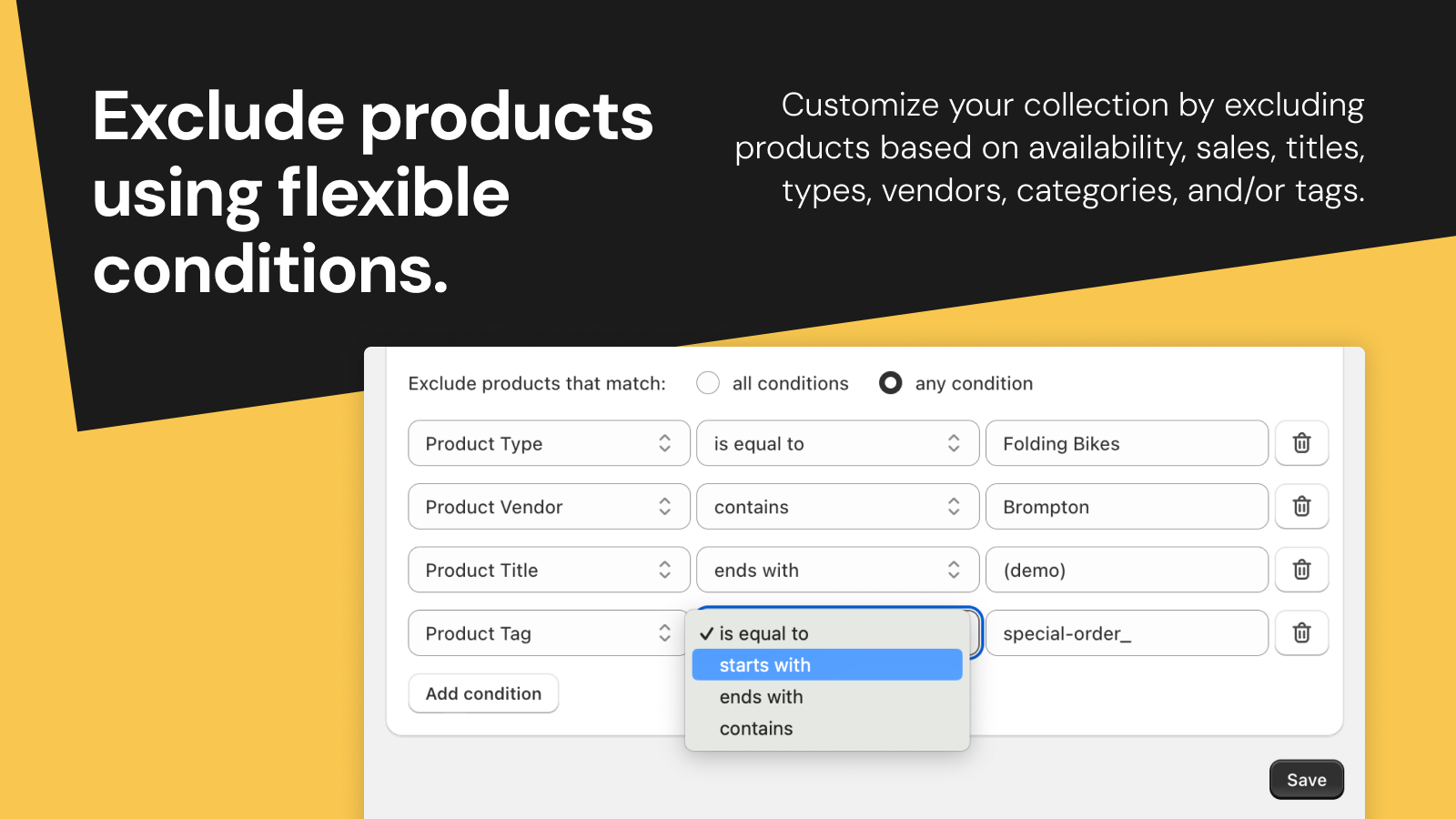Click the chevron on the Product Title selector

[667, 570]
